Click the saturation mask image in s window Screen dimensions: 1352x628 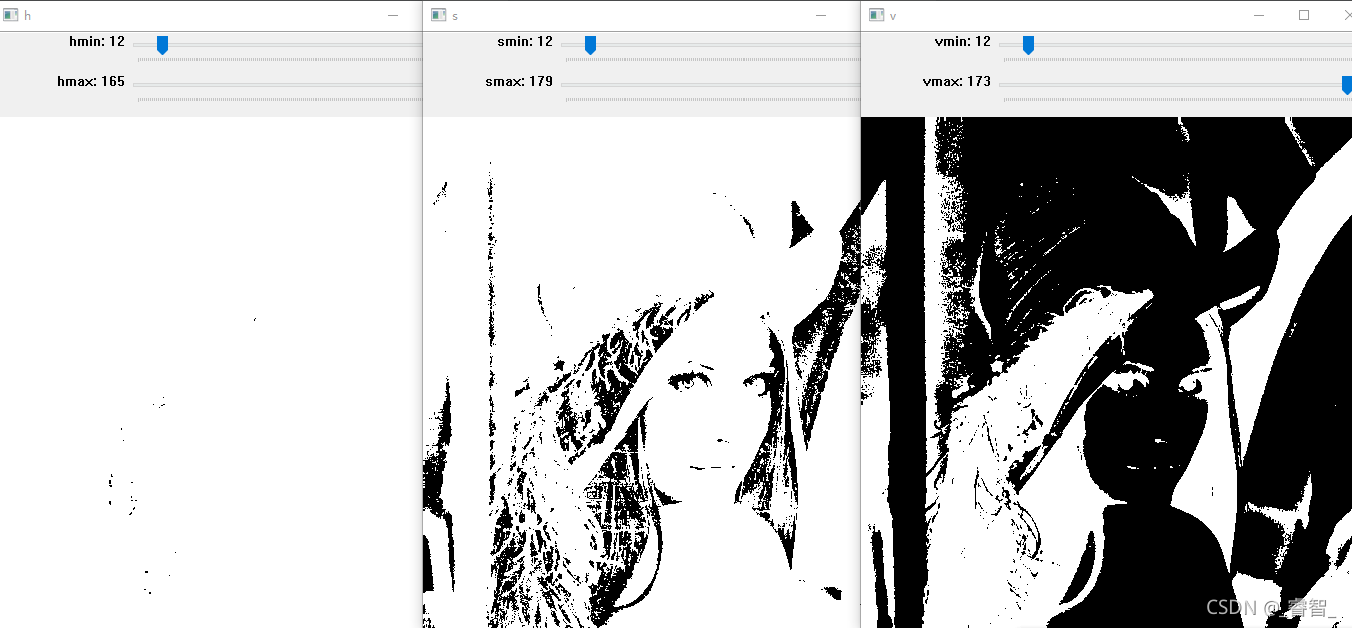tap(641, 372)
